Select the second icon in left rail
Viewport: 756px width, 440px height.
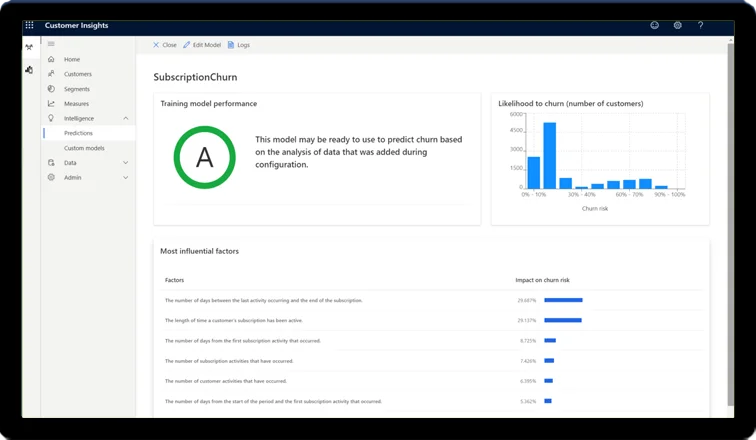coord(29,70)
